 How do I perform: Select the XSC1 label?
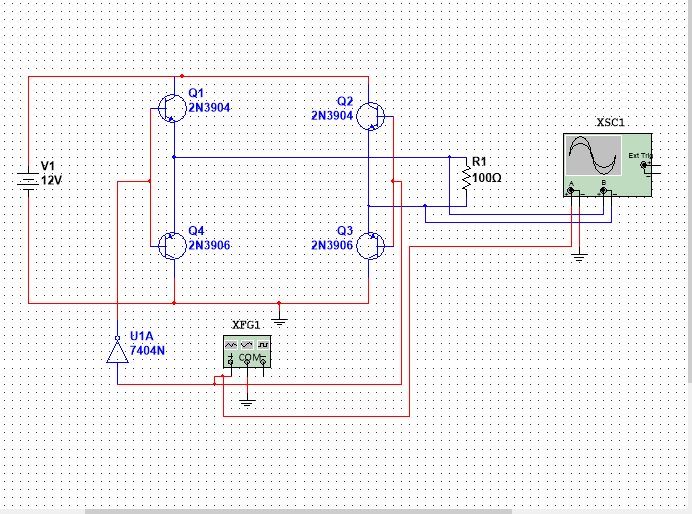[x=611, y=122]
